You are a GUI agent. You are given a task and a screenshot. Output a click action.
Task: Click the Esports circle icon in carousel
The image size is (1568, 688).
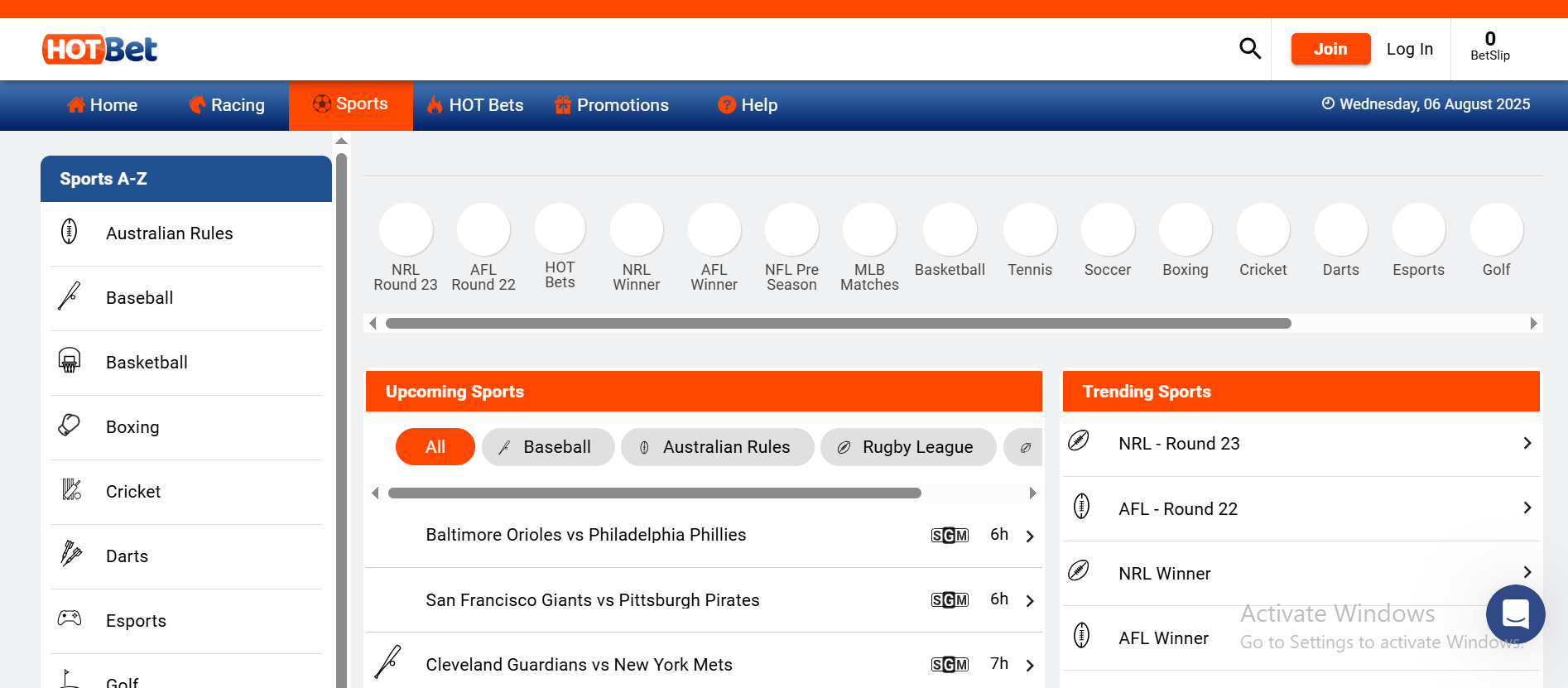coord(1419,229)
